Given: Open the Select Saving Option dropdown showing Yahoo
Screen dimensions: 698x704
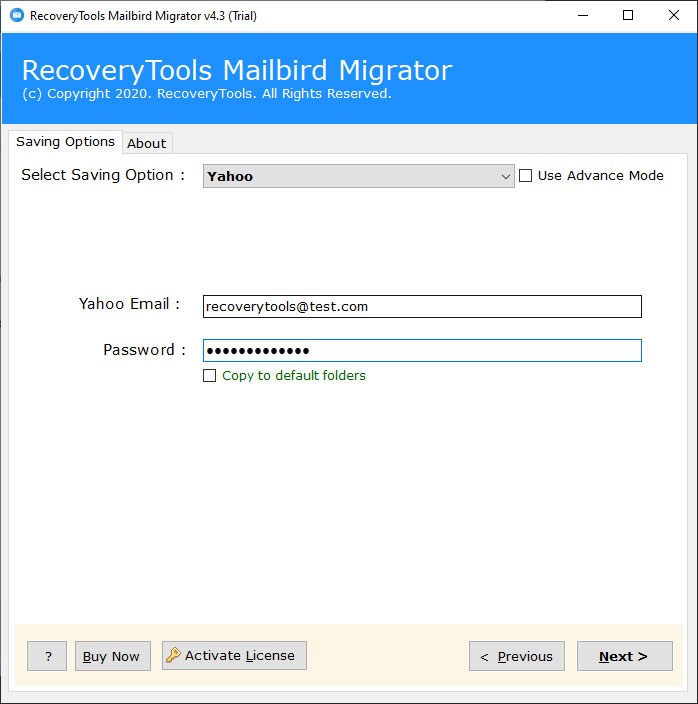Looking at the screenshot, I should coord(358,176).
